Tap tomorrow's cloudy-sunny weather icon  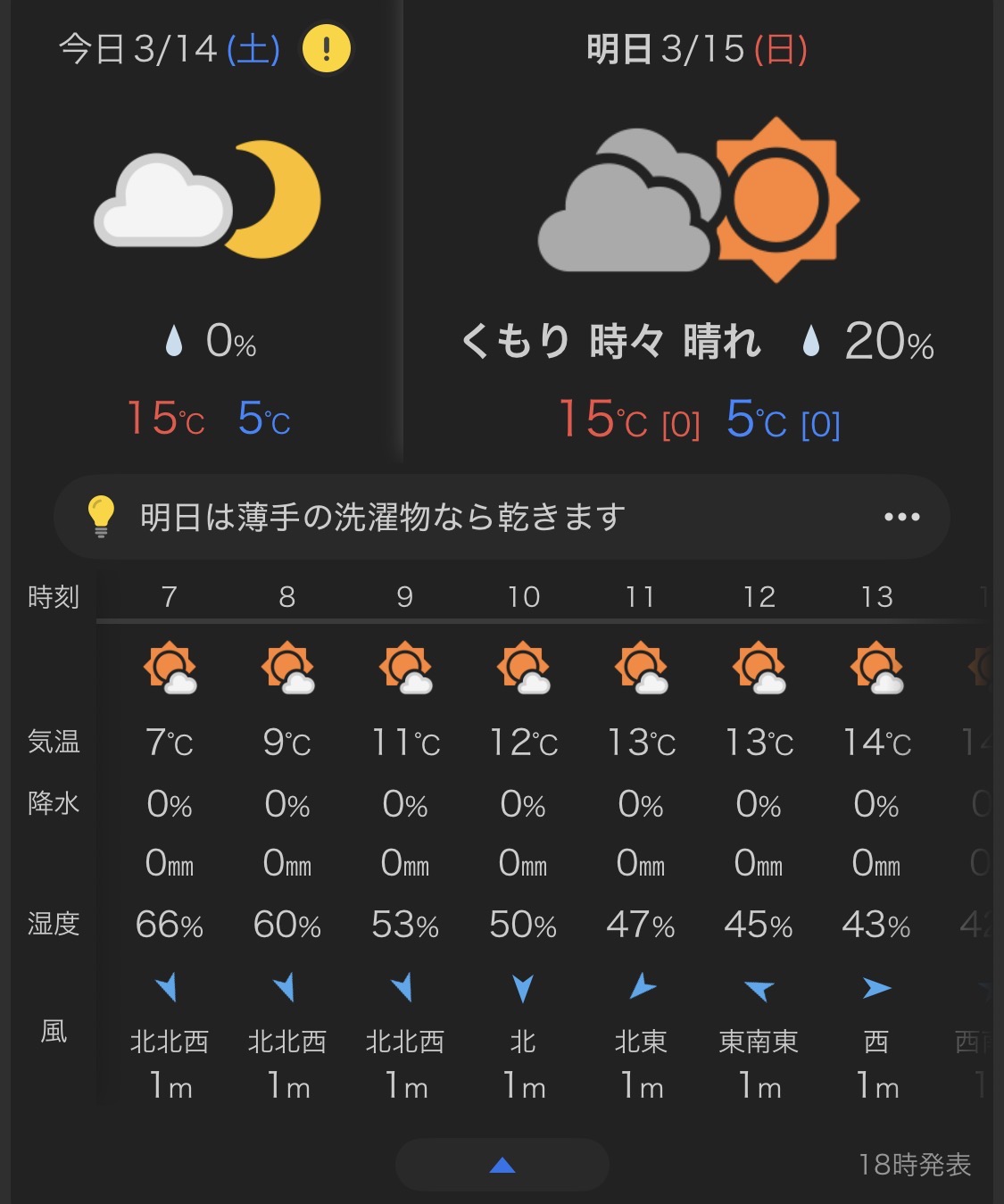tap(698, 200)
